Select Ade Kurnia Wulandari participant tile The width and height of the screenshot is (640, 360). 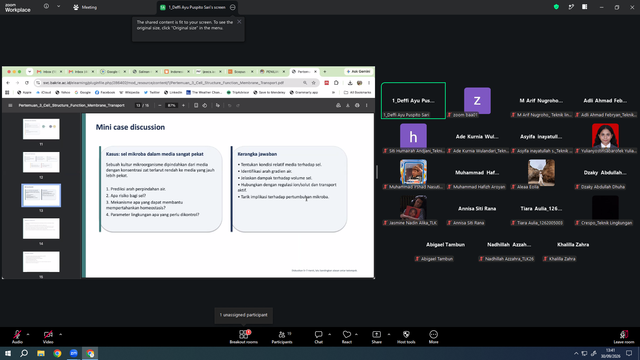click(x=477, y=137)
